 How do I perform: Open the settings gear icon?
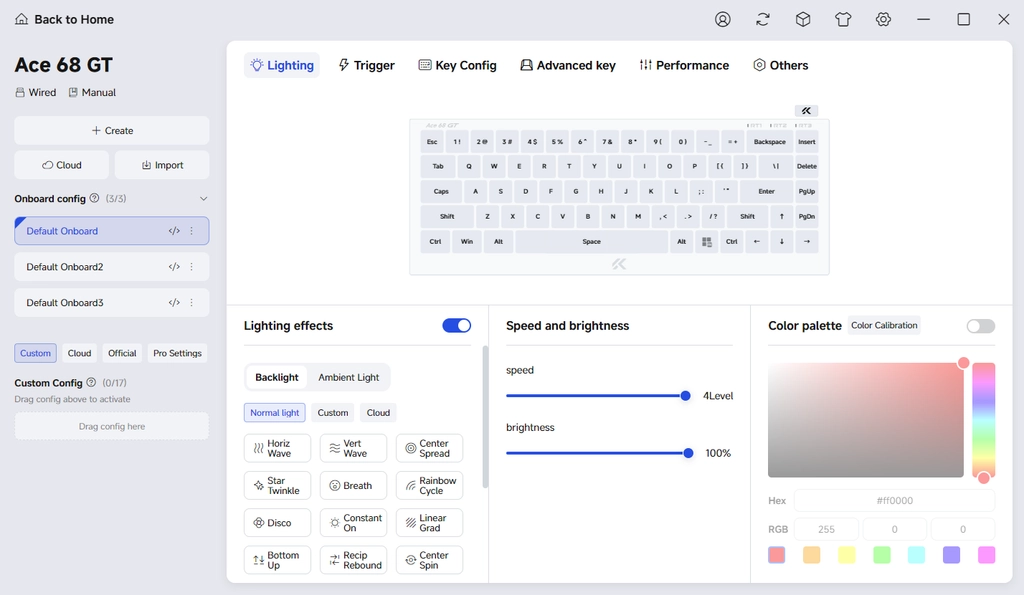pyautogui.click(x=883, y=20)
